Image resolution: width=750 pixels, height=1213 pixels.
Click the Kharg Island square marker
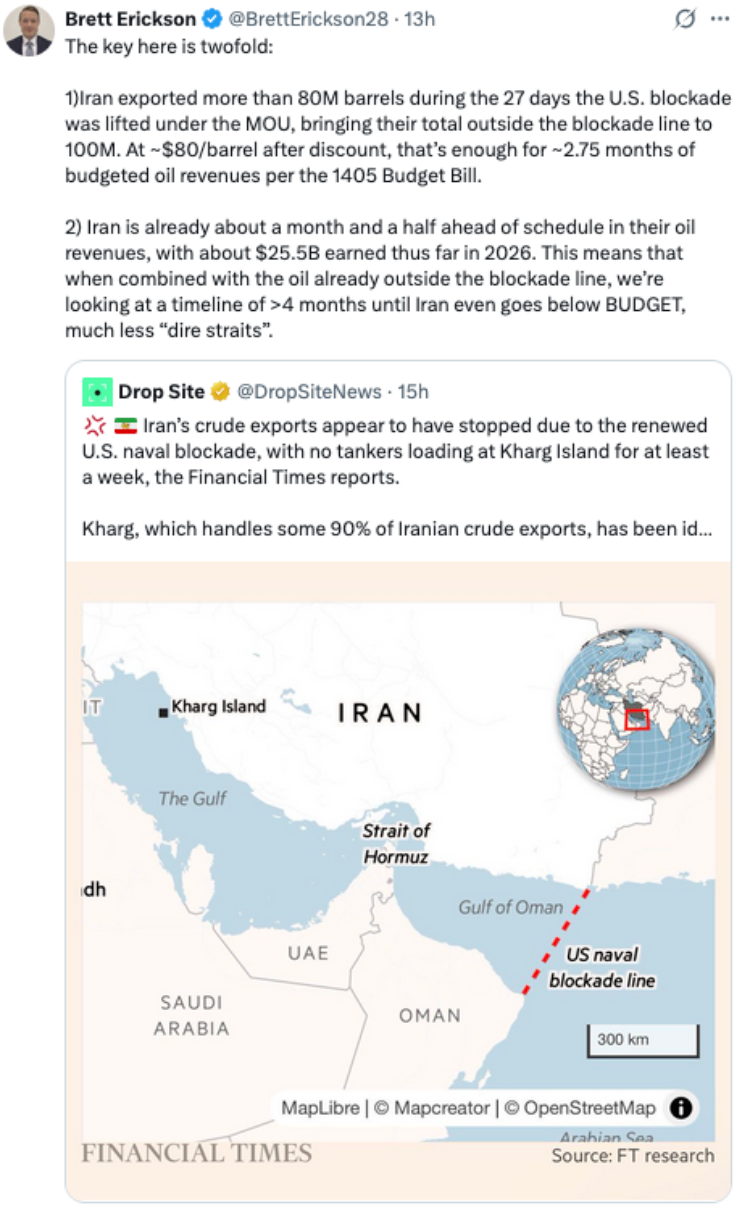coord(163,712)
